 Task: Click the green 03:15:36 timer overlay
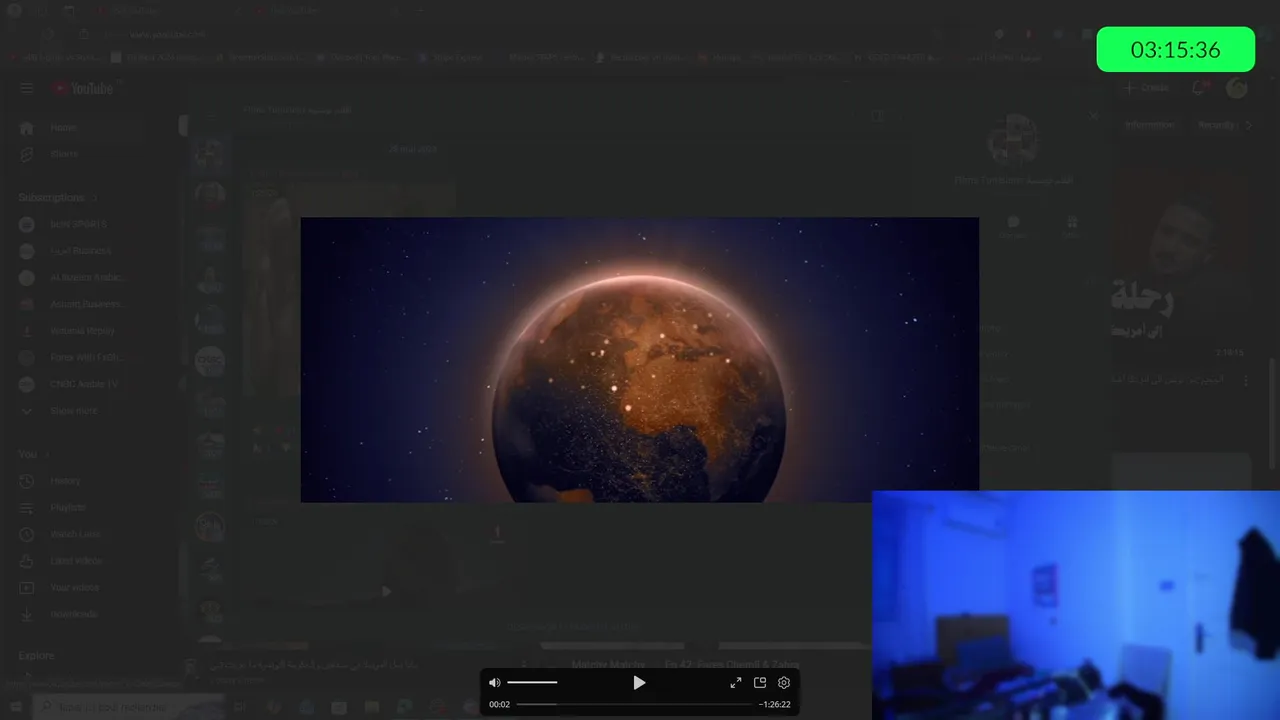(x=1175, y=50)
